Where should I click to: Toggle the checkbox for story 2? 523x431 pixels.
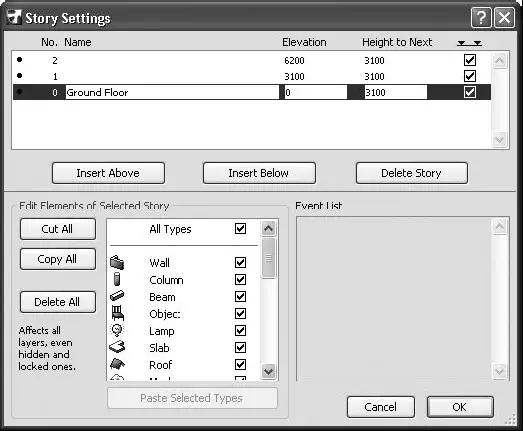click(470, 60)
